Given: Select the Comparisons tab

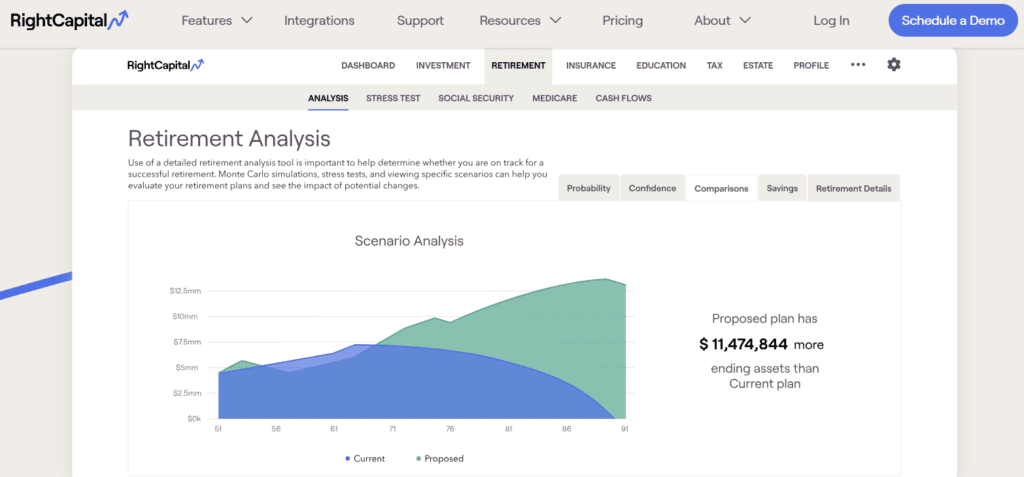Looking at the screenshot, I should click(x=721, y=188).
